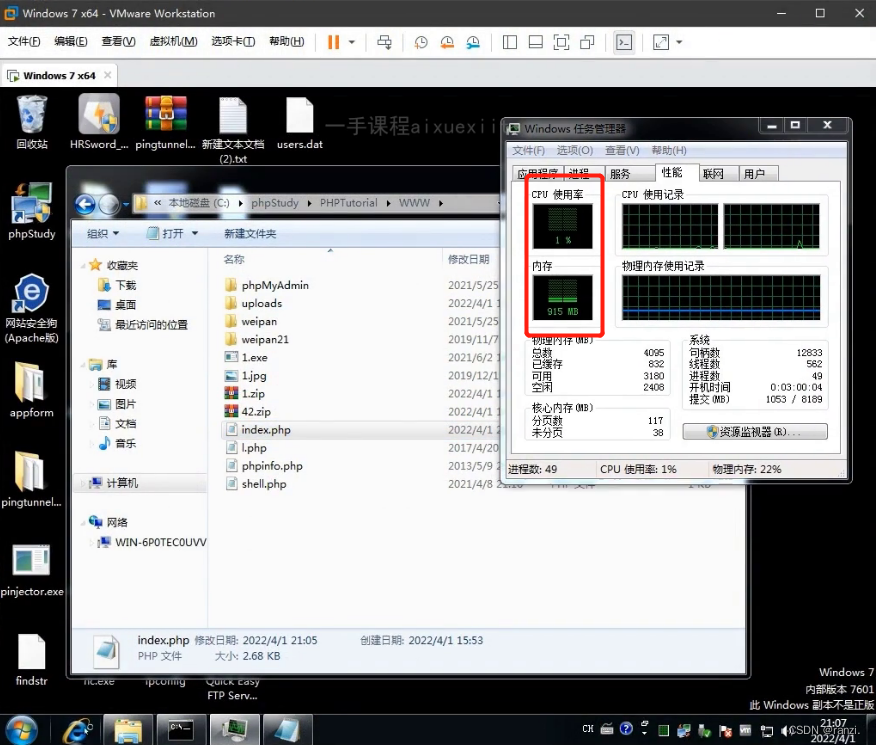Open the VMware console view button
Screen dimensions: 876x745
click(x=623, y=42)
